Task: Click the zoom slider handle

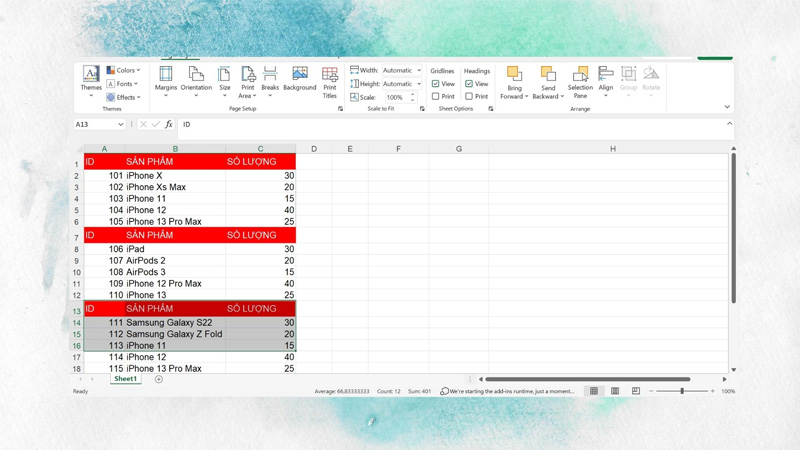Action: 682,391
